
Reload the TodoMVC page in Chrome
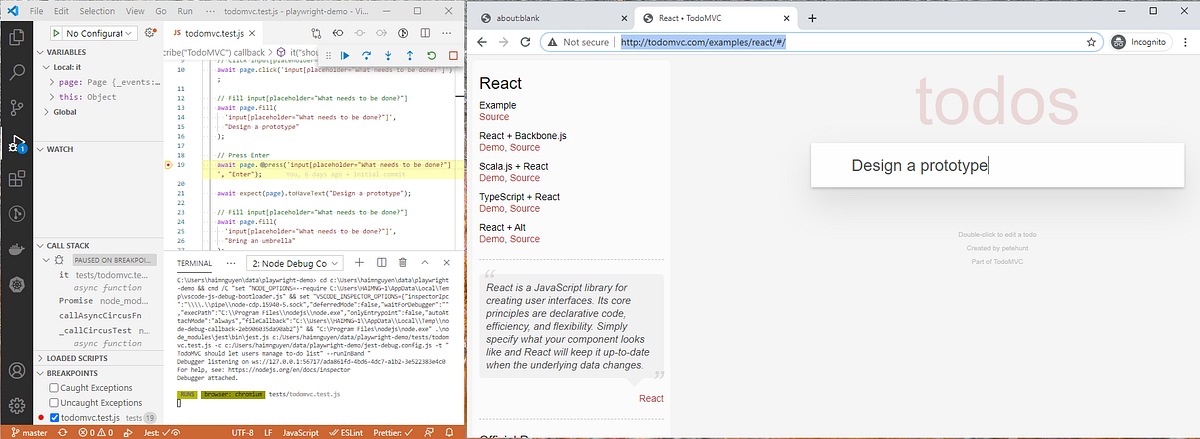pos(526,42)
